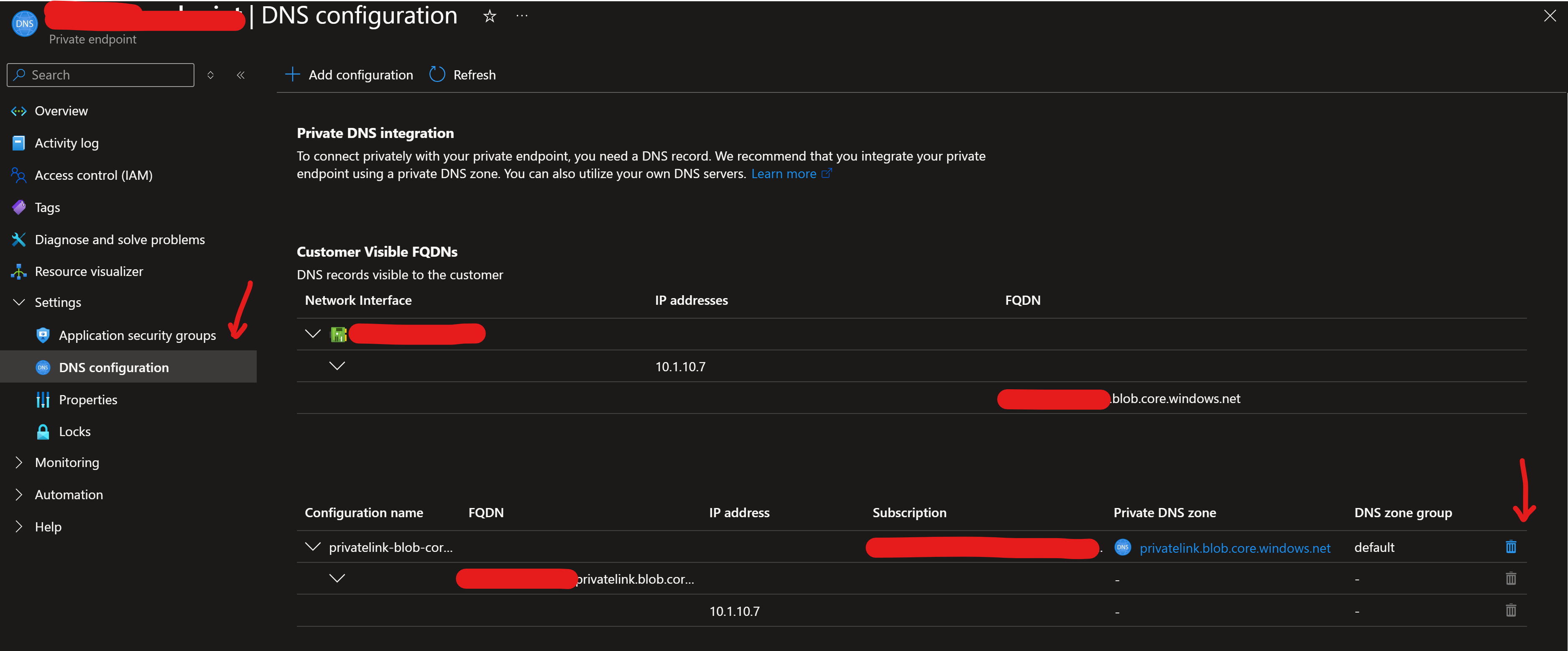Image resolution: width=1568 pixels, height=651 pixels.
Task: Click the Locks padlock icon
Action: [42, 431]
